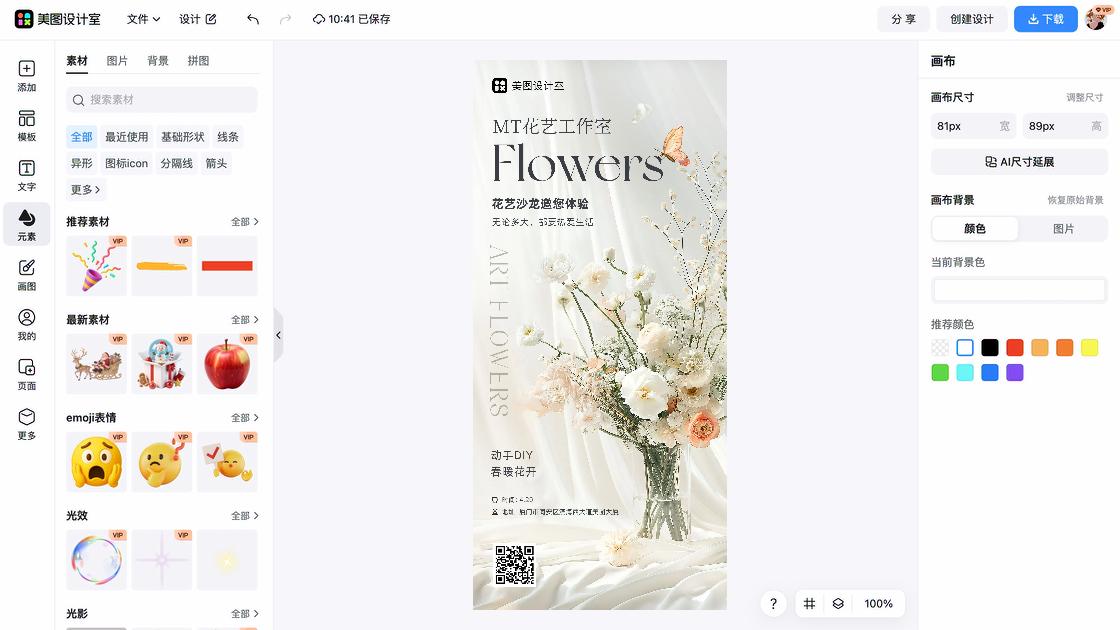Click the help question mark icon

point(773,604)
